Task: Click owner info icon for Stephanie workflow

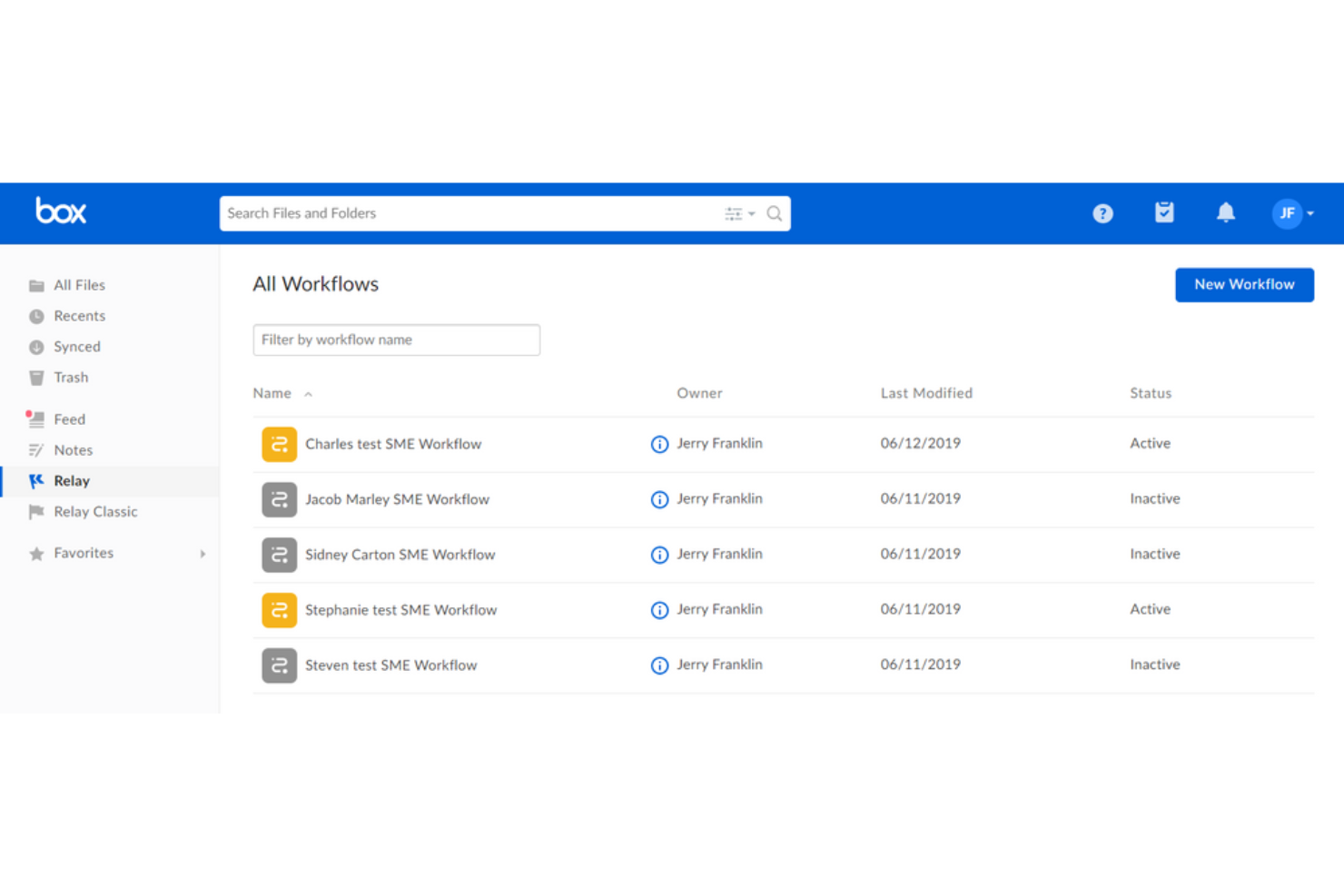Action: [660, 610]
